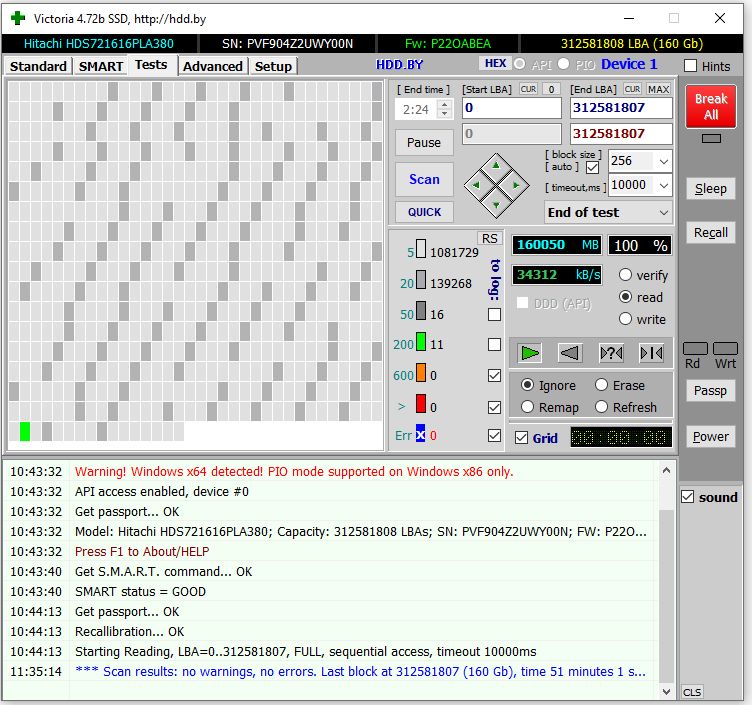
Task: Click the End LBA 312581807 input field
Action: (x=621, y=108)
